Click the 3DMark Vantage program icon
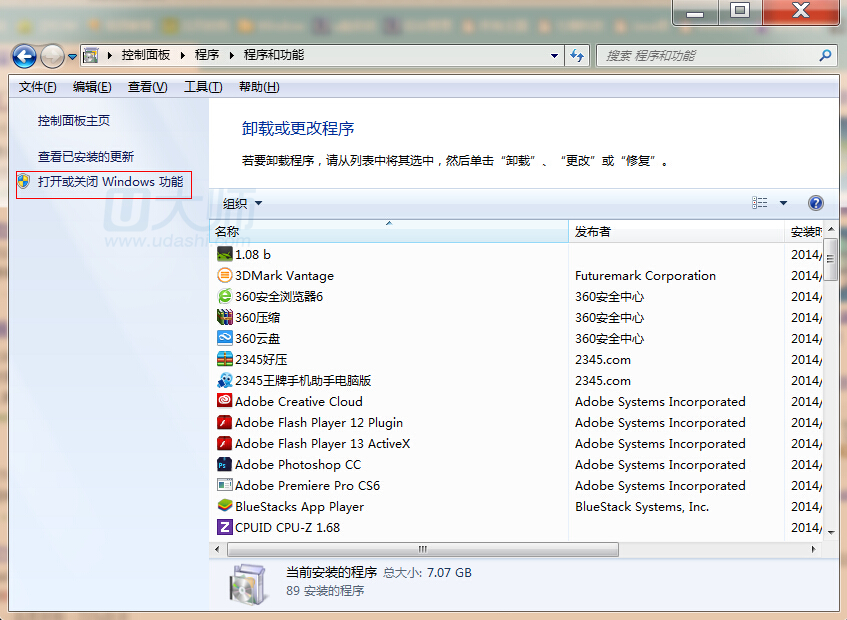 224,275
